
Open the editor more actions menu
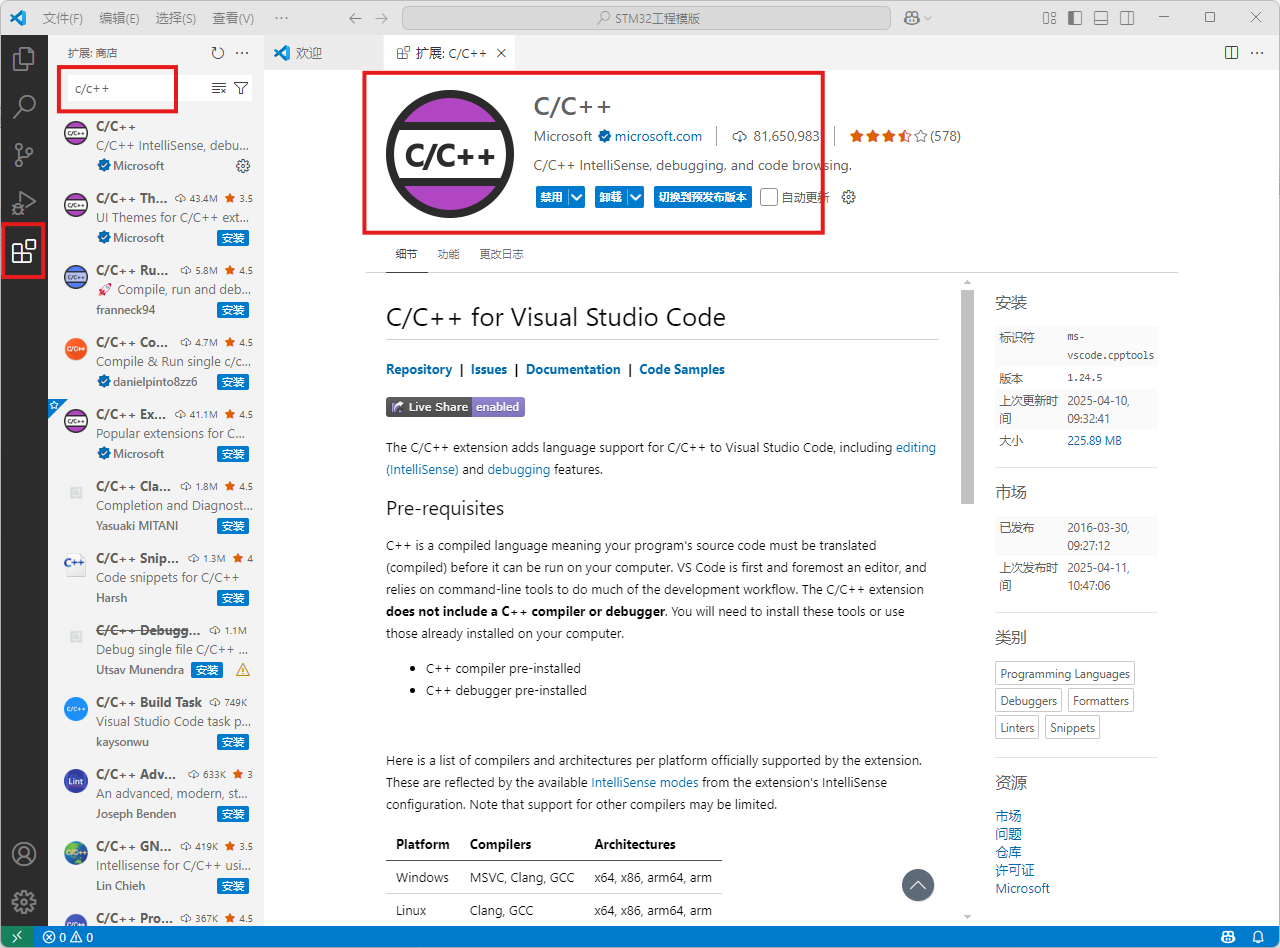click(1257, 53)
